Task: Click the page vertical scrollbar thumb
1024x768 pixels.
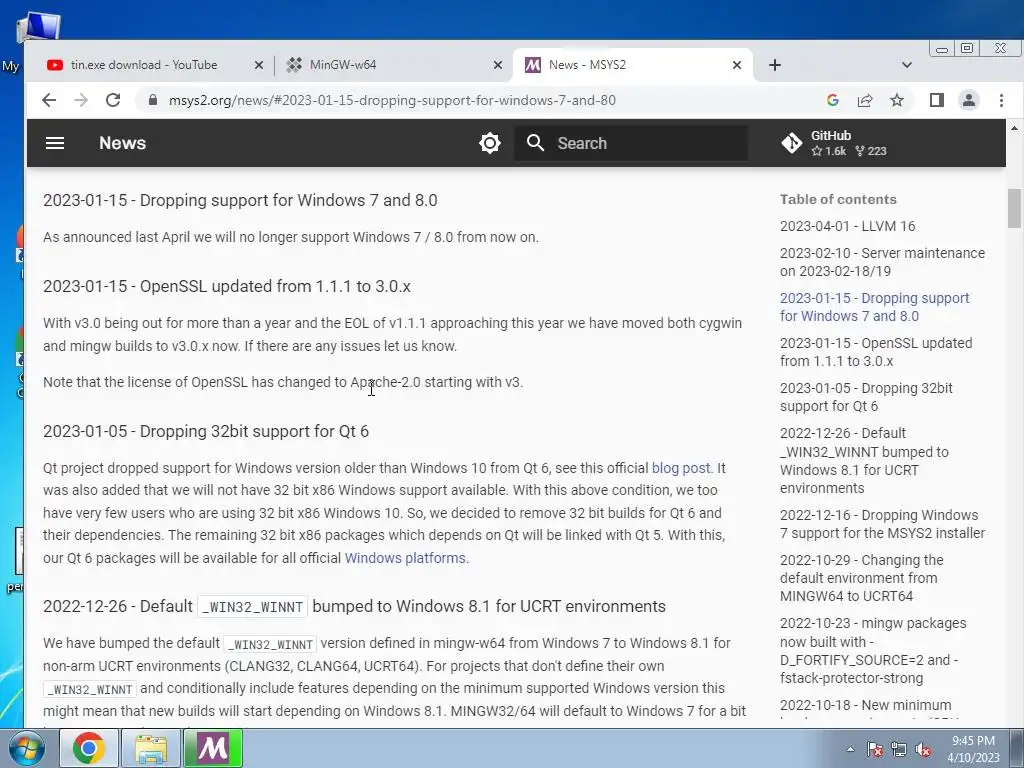Action: (1014, 208)
